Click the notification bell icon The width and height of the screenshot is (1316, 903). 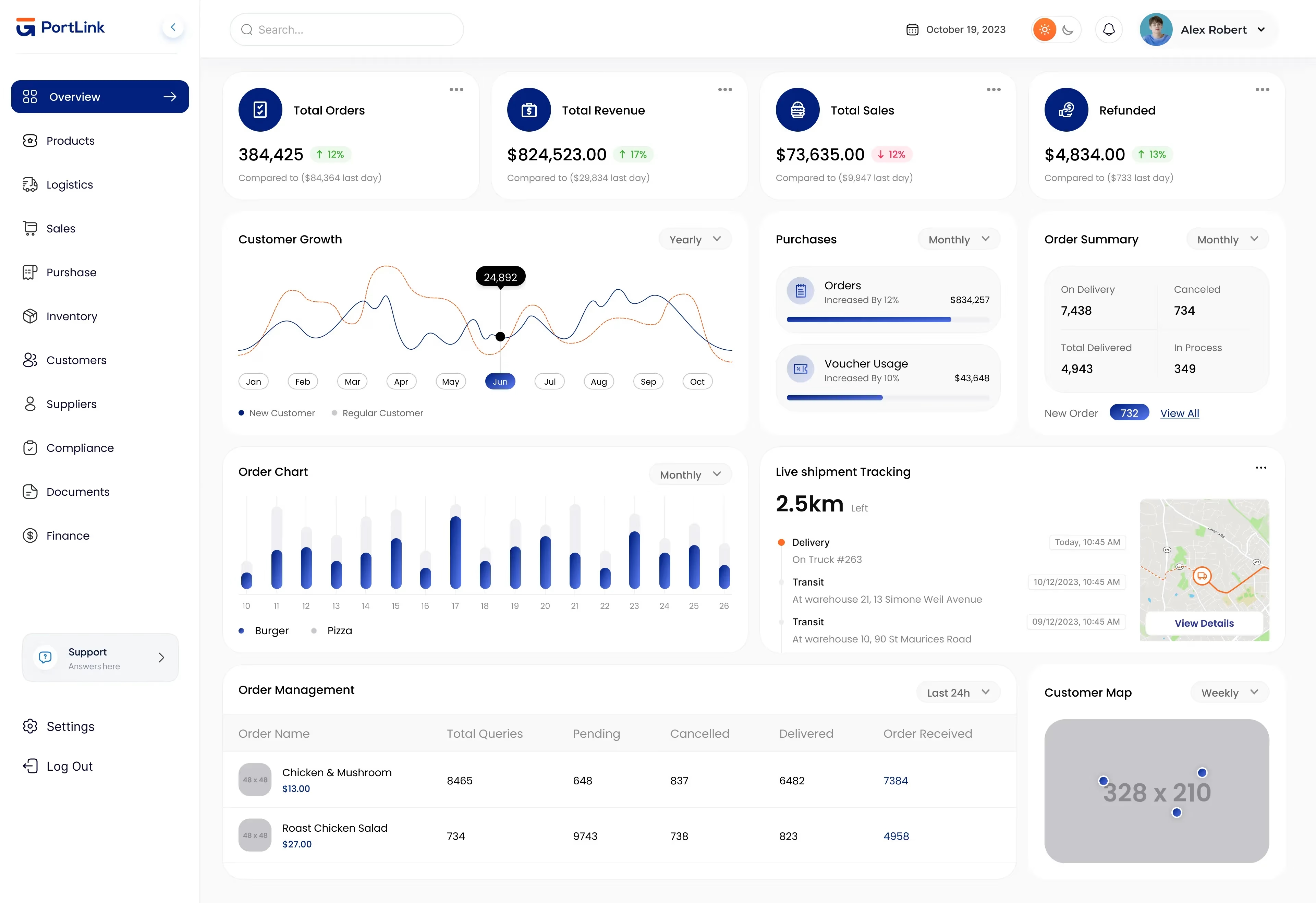point(1108,29)
